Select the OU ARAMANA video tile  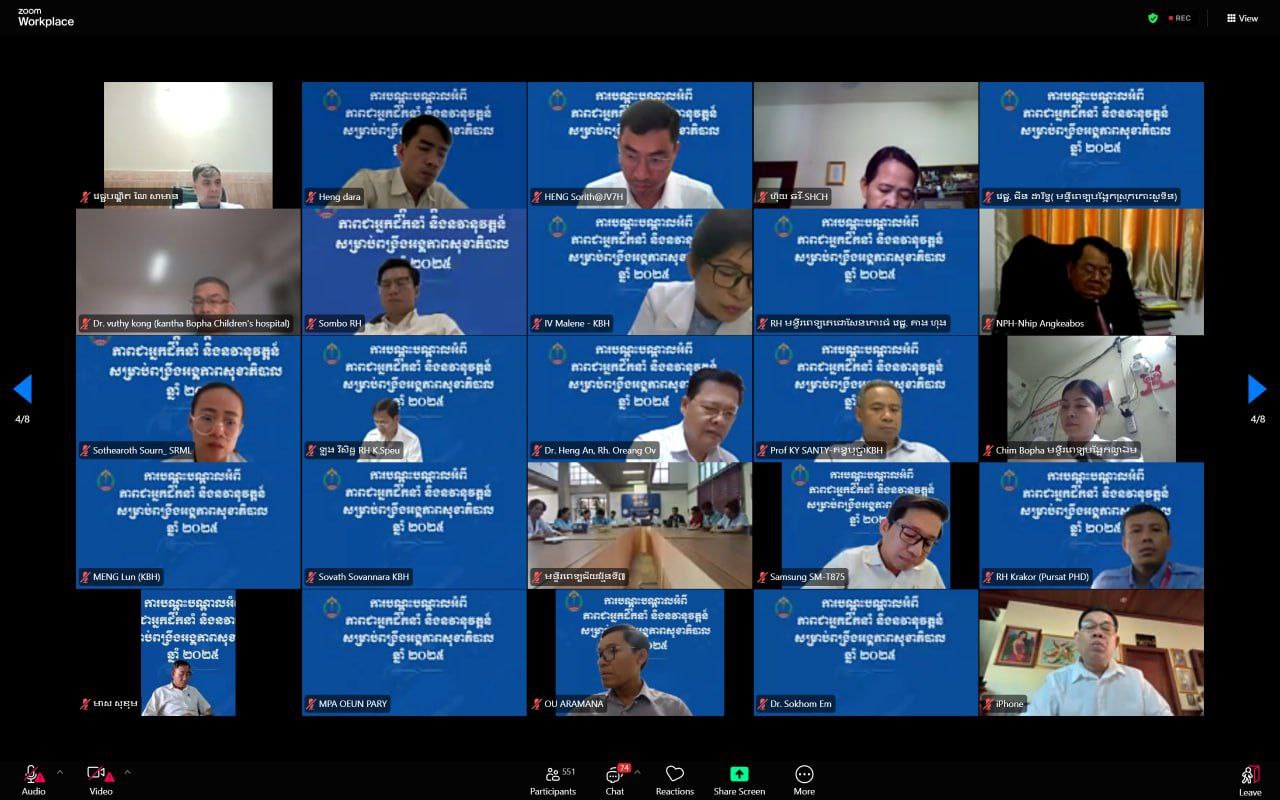[x=640, y=652]
